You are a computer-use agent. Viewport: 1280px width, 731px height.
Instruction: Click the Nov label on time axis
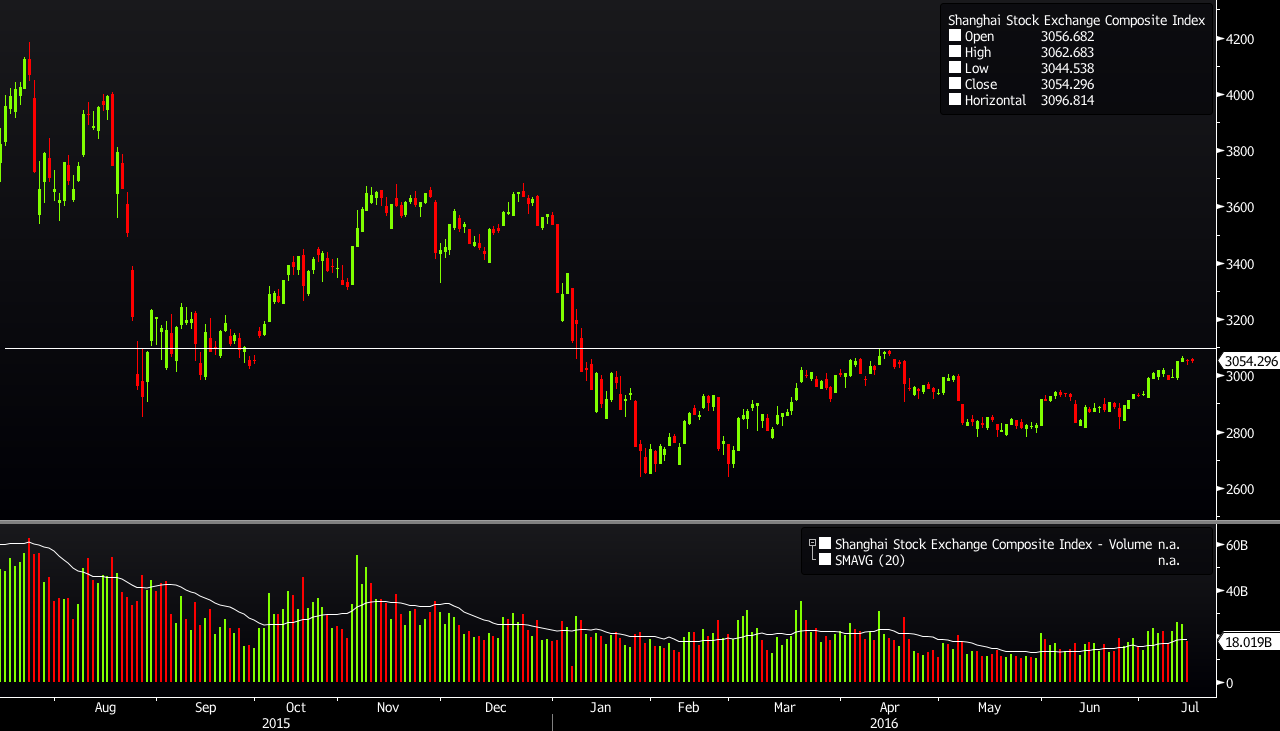click(x=388, y=707)
